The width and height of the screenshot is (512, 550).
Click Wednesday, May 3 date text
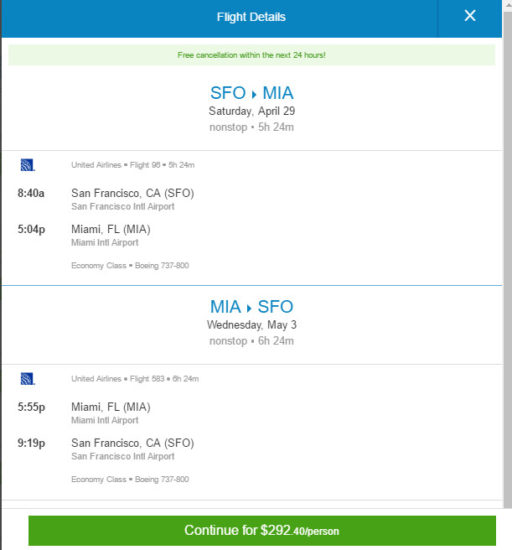click(x=252, y=325)
